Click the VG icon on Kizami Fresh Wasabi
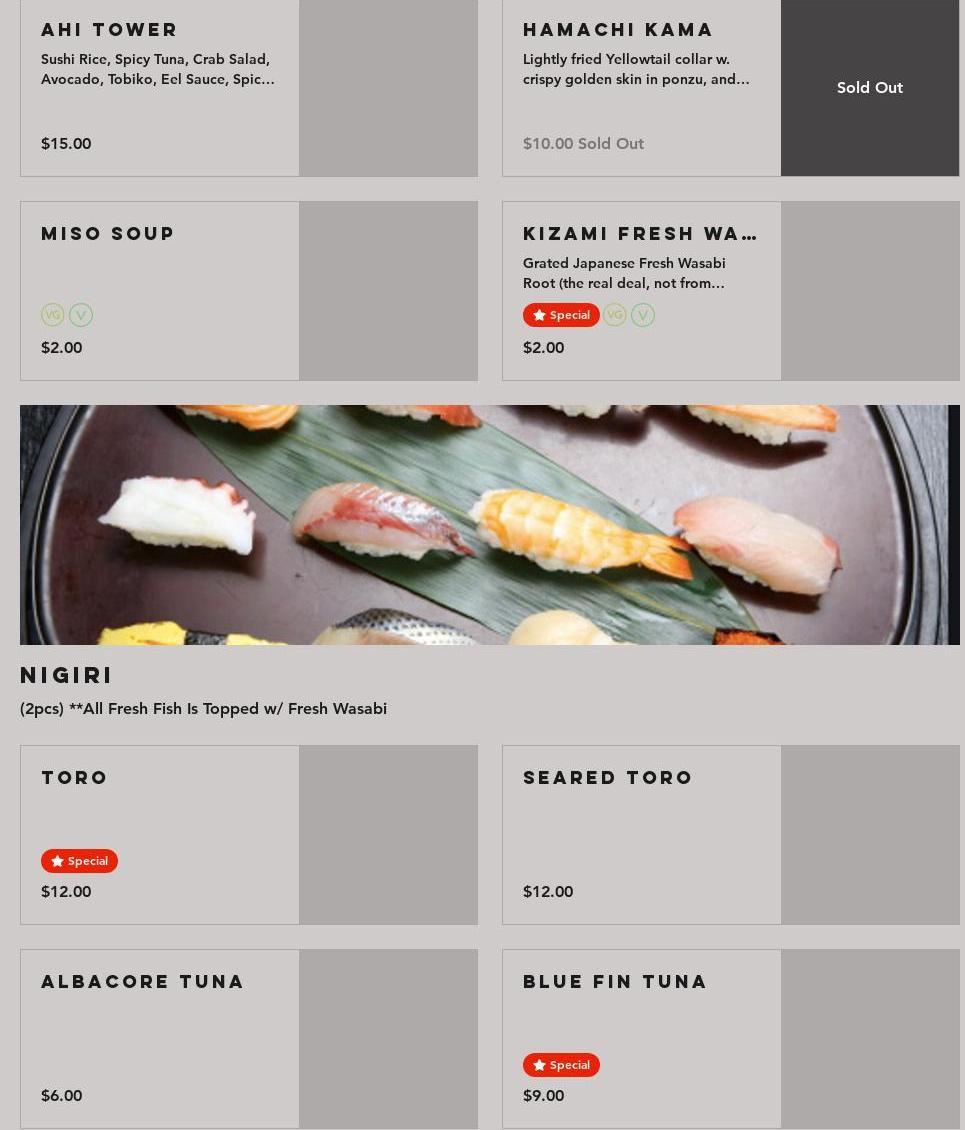This screenshot has width=965, height=1130. tap(614, 315)
